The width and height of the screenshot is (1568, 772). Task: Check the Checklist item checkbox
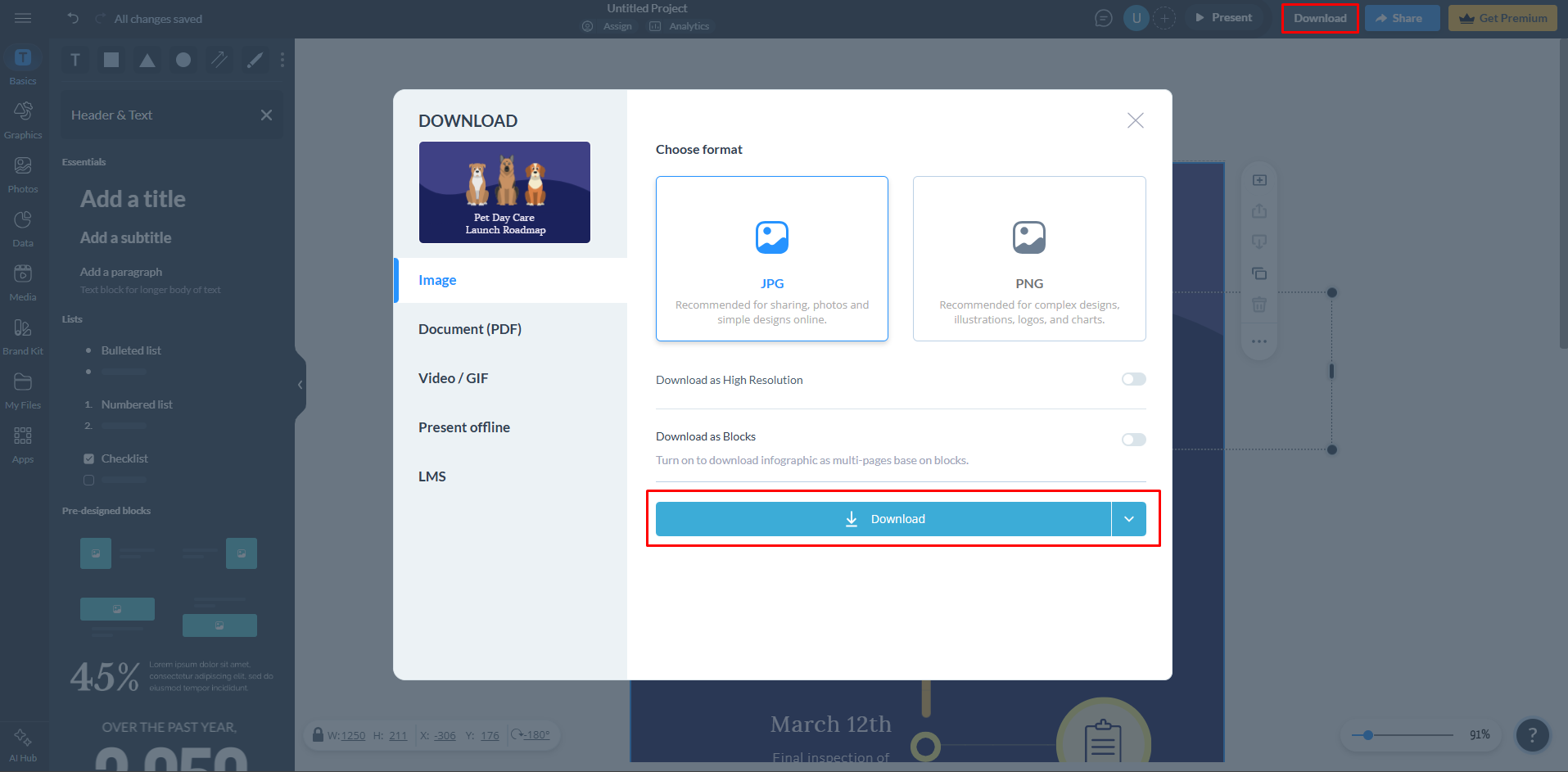[x=89, y=458]
